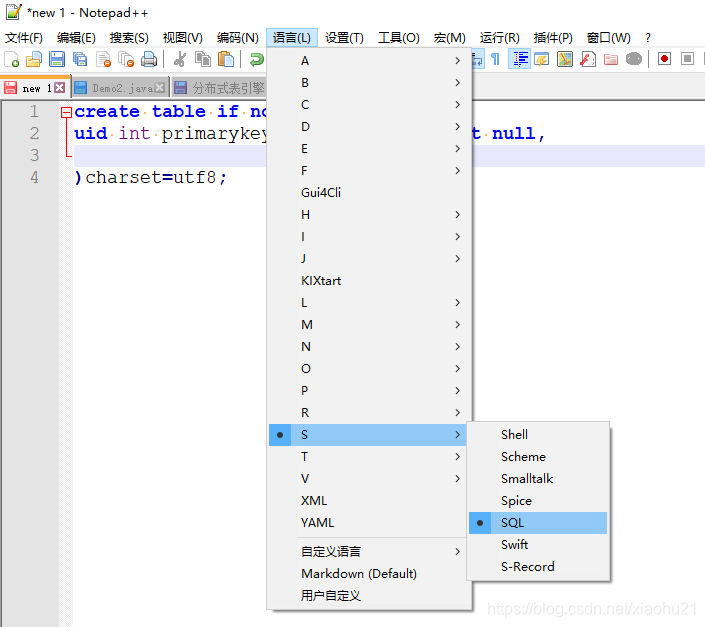Click the green Undo arrow icon
This screenshot has width=705, height=627.
pos(256,59)
